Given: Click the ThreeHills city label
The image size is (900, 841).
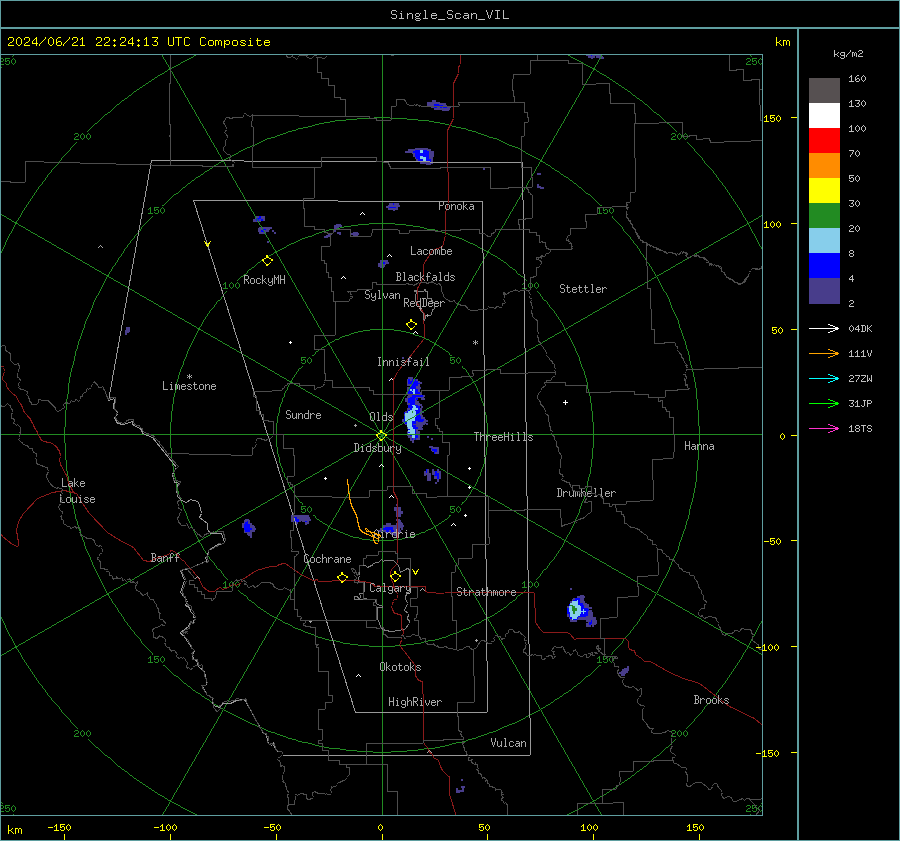Looking at the screenshot, I should tap(503, 437).
